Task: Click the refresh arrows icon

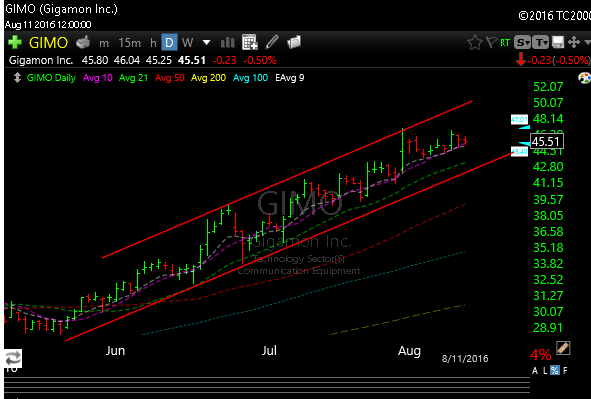Action: [13, 358]
